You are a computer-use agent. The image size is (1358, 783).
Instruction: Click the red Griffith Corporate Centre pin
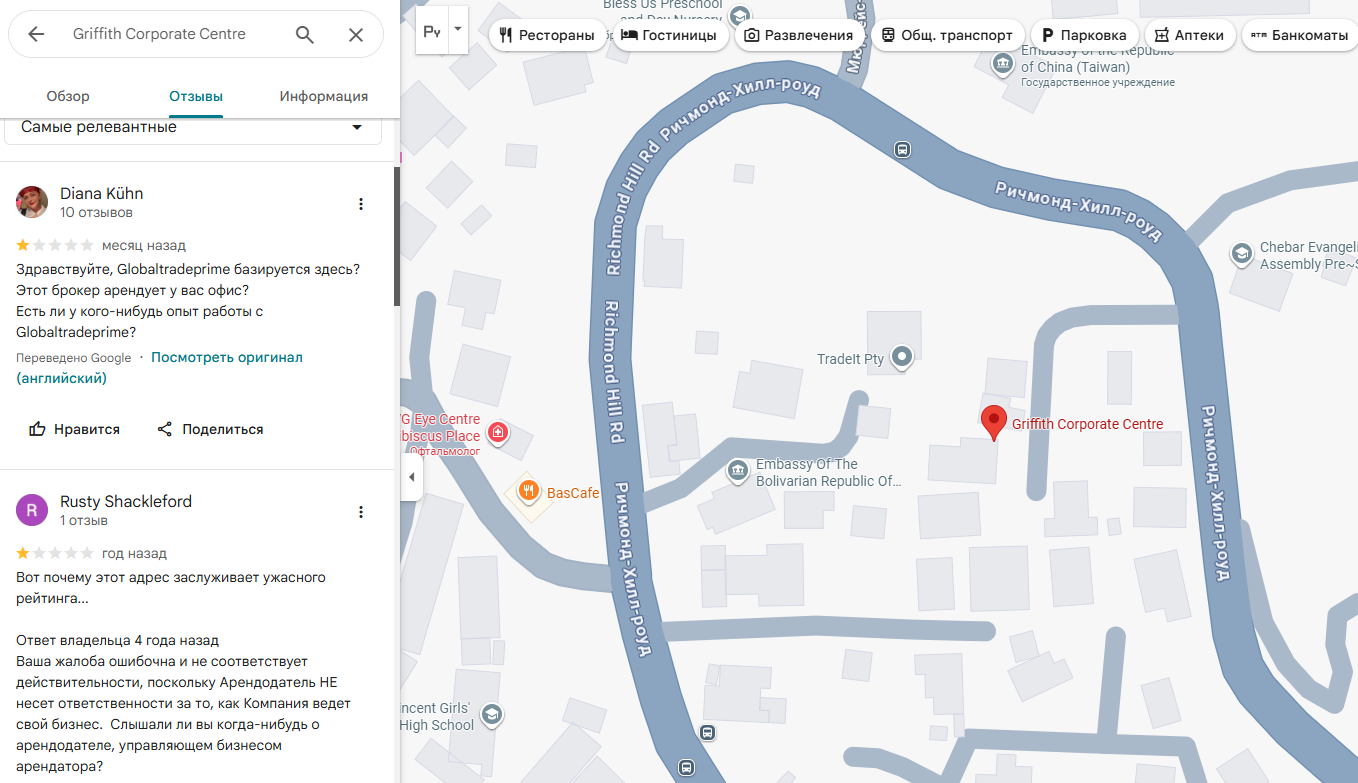[x=992, y=422]
